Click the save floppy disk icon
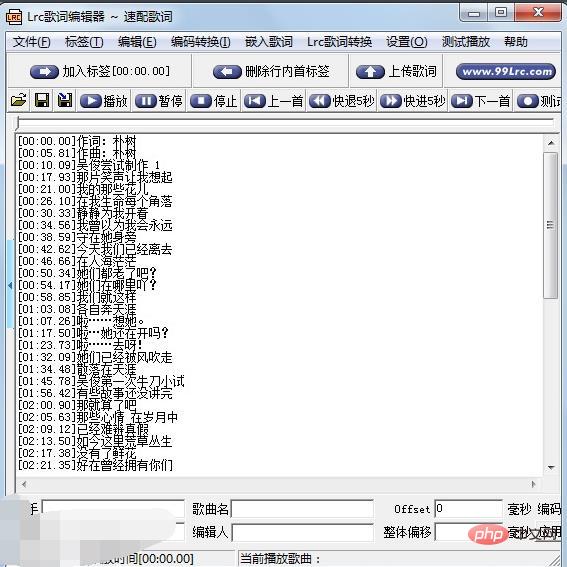The image size is (567, 567). point(42,101)
